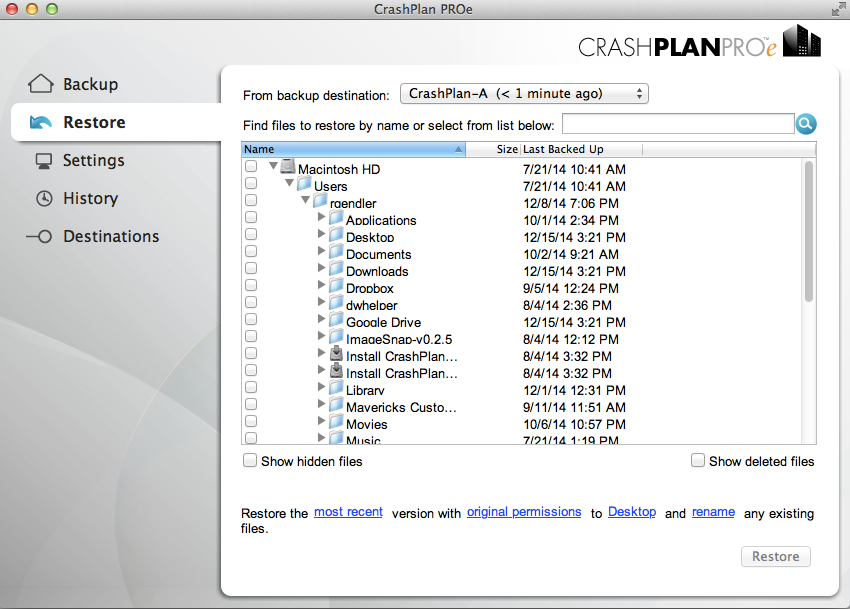Click the dwhelper folder icon
Image resolution: width=850 pixels, height=609 pixels.
337,303
